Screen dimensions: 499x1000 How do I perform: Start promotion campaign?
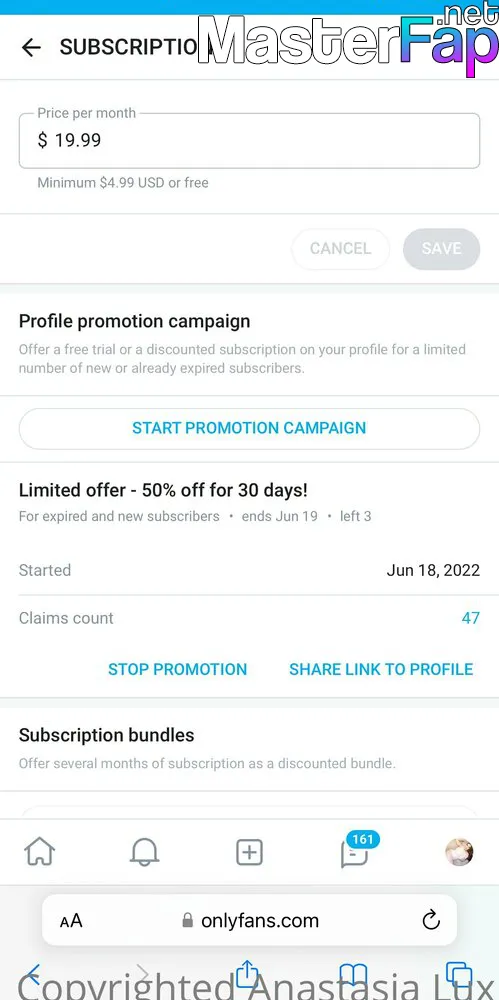pyautogui.click(x=250, y=429)
